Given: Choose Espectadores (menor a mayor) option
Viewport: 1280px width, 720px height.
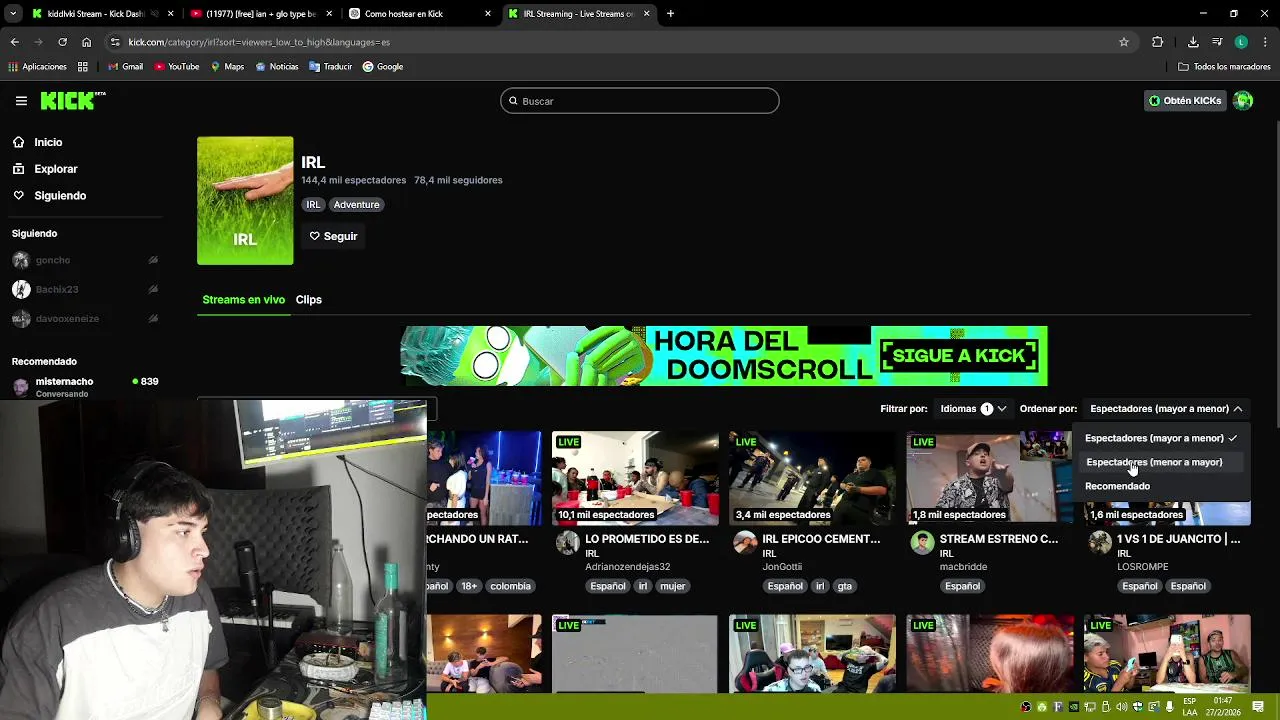Looking at the screenshot, I should tap(1161, 462).
